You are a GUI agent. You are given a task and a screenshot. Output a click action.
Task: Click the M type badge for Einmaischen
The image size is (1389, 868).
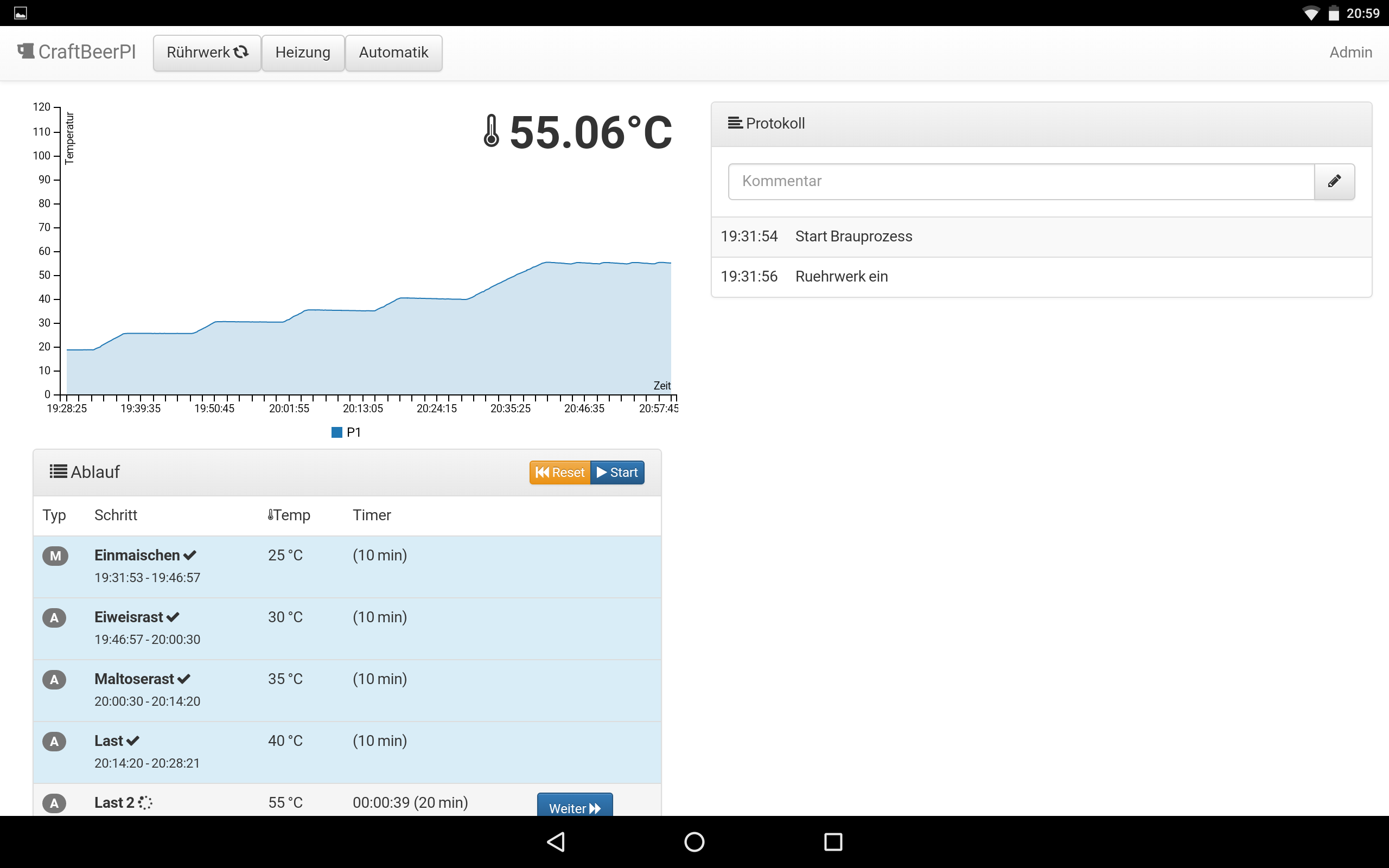(55, 556)
